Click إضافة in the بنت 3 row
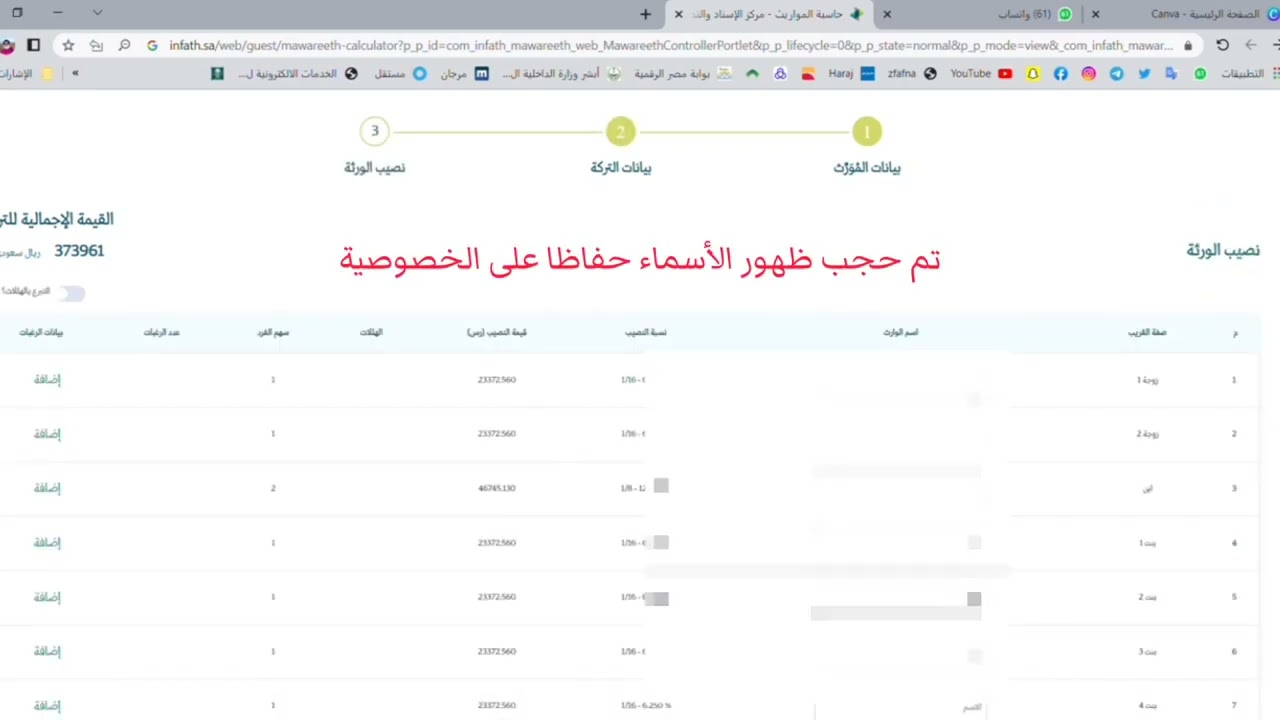The image size is (1280, 720). pos(47,651)
